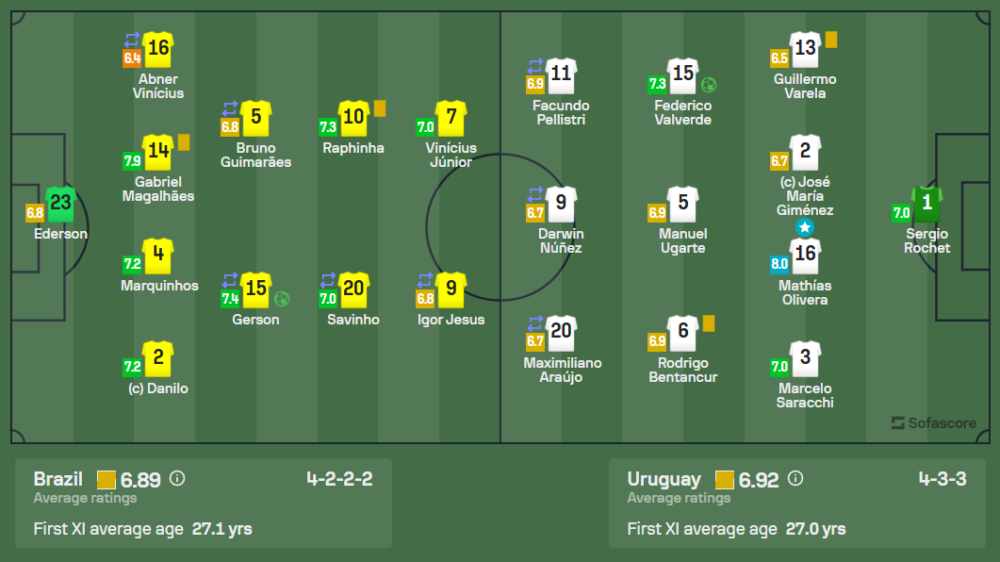The image size is (1000, 562).
Task: Click the info icon beside Brazil's rating
Action: tap(177, 478)
